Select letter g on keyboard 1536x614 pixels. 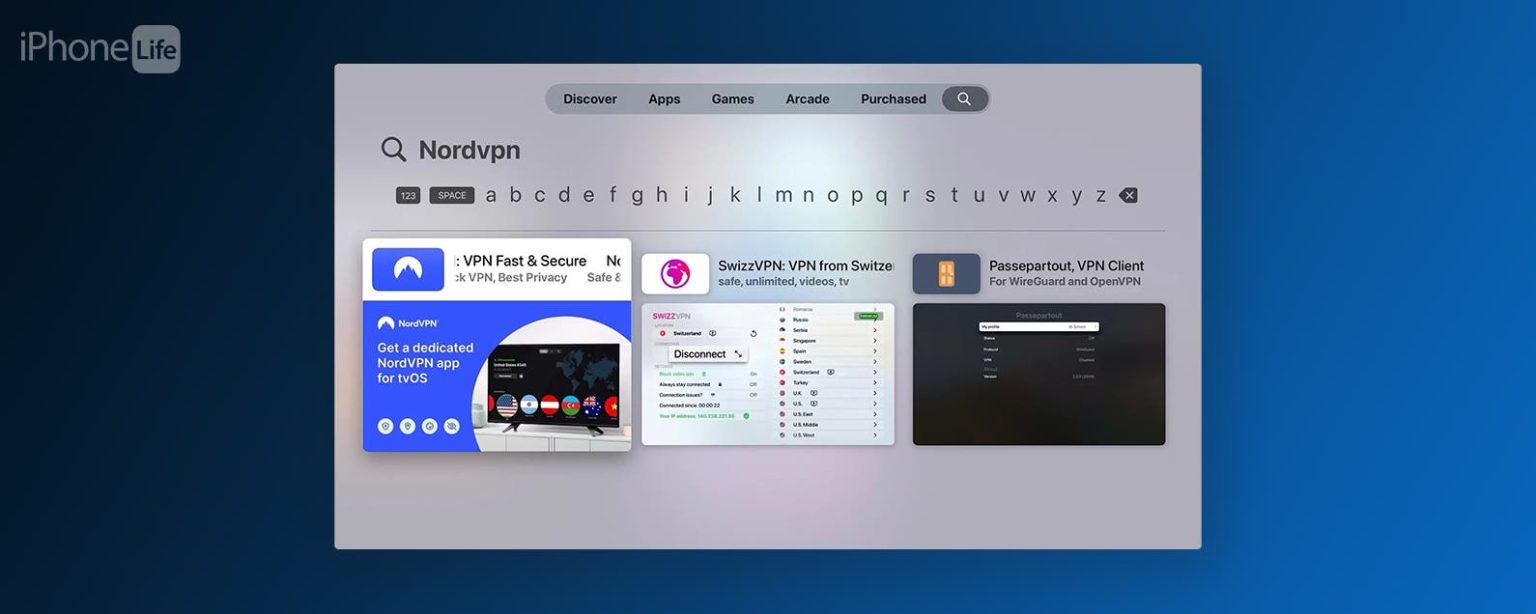coord(637,196)
